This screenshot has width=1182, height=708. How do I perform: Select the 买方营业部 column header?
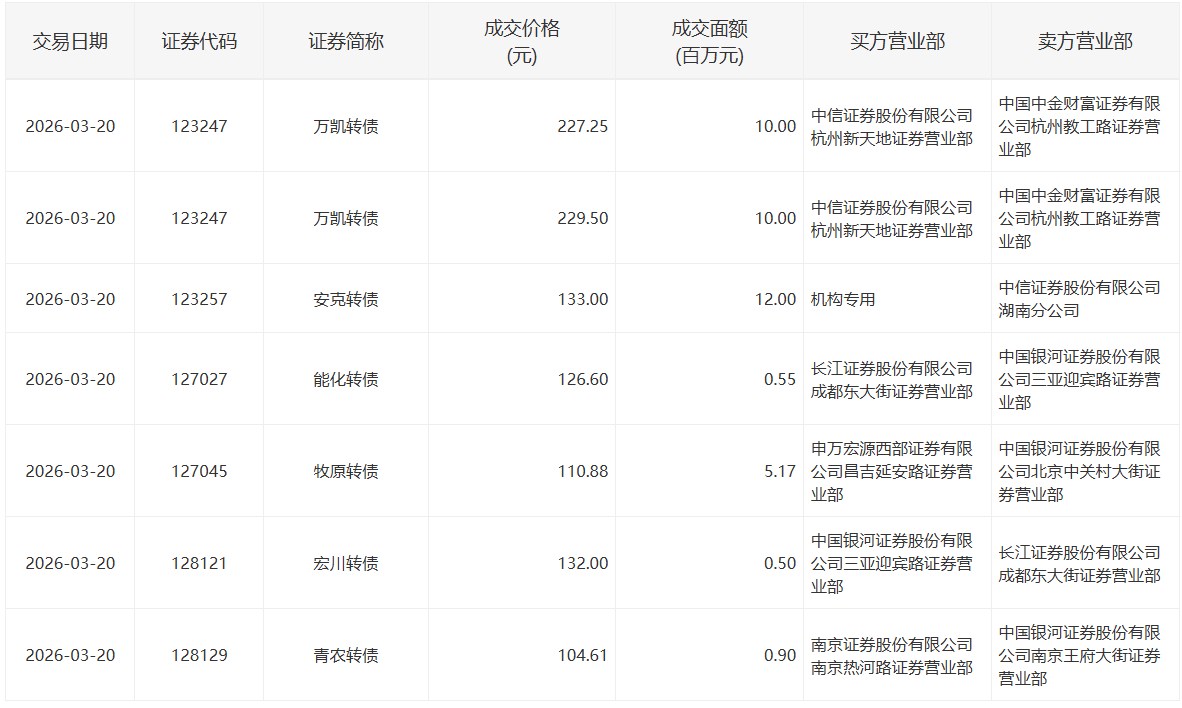click(897, 42)
